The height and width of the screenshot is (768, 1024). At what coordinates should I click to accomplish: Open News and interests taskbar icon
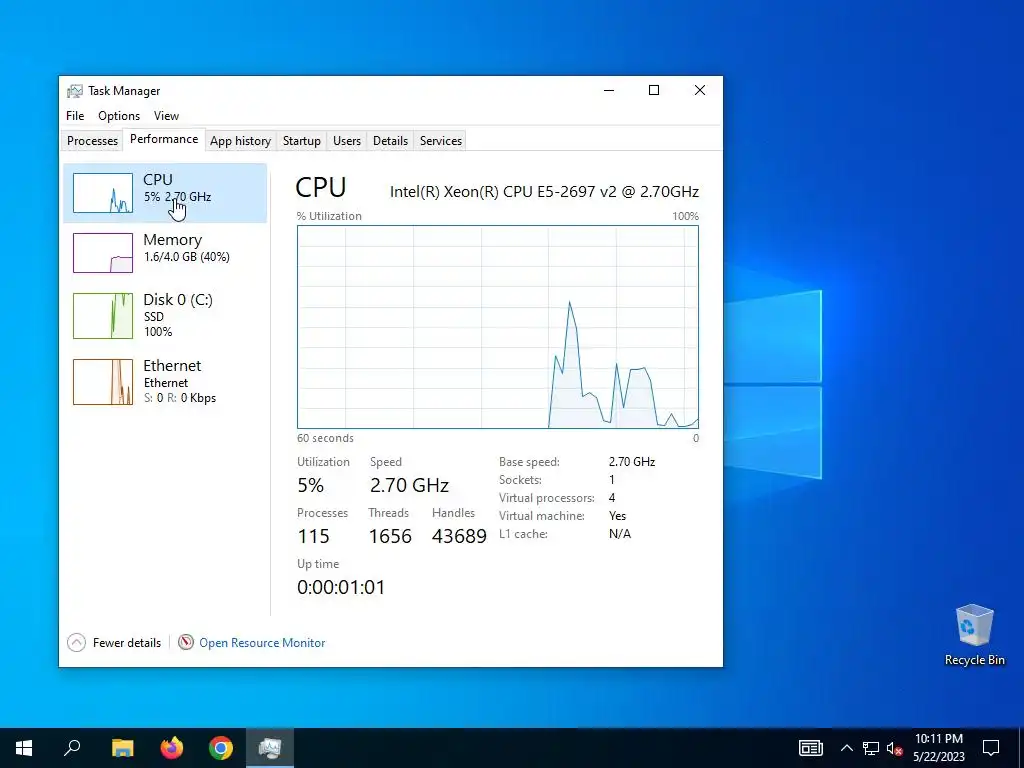point(810,748)
